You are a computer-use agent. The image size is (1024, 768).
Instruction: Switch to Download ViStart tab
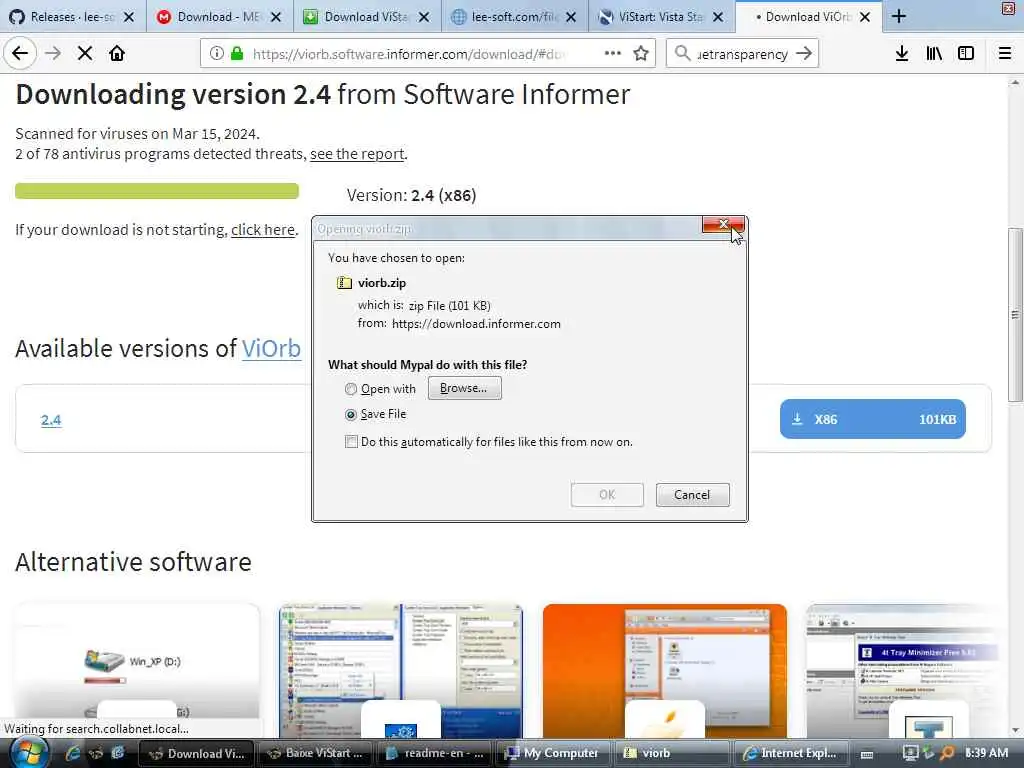pos(366,17)
